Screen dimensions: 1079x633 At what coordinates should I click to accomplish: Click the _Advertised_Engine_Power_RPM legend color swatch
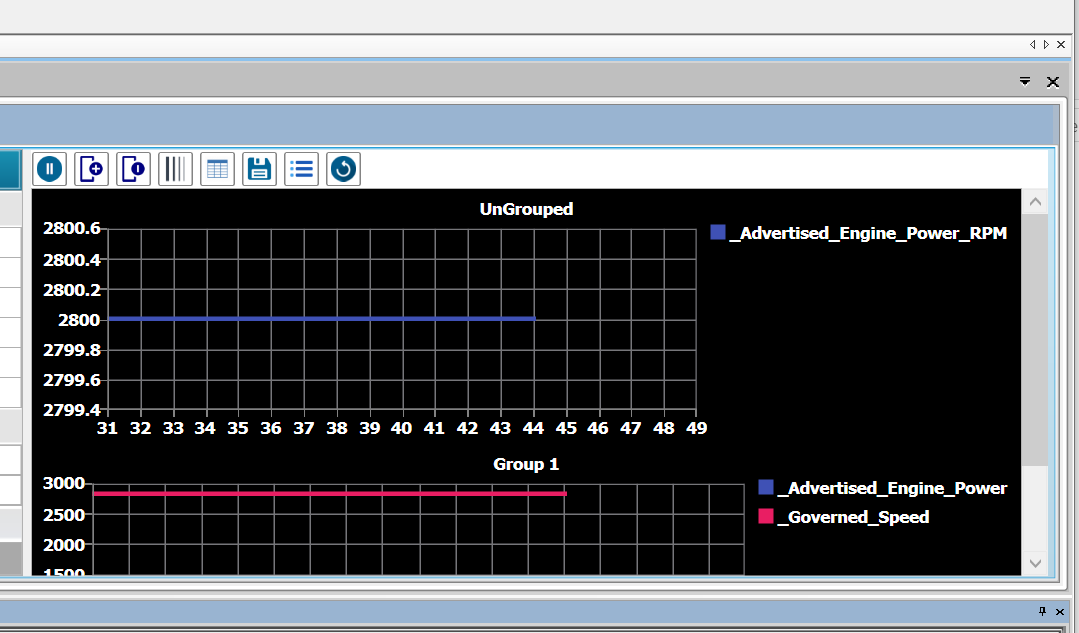pyautogui.click(x=718, y=233)
